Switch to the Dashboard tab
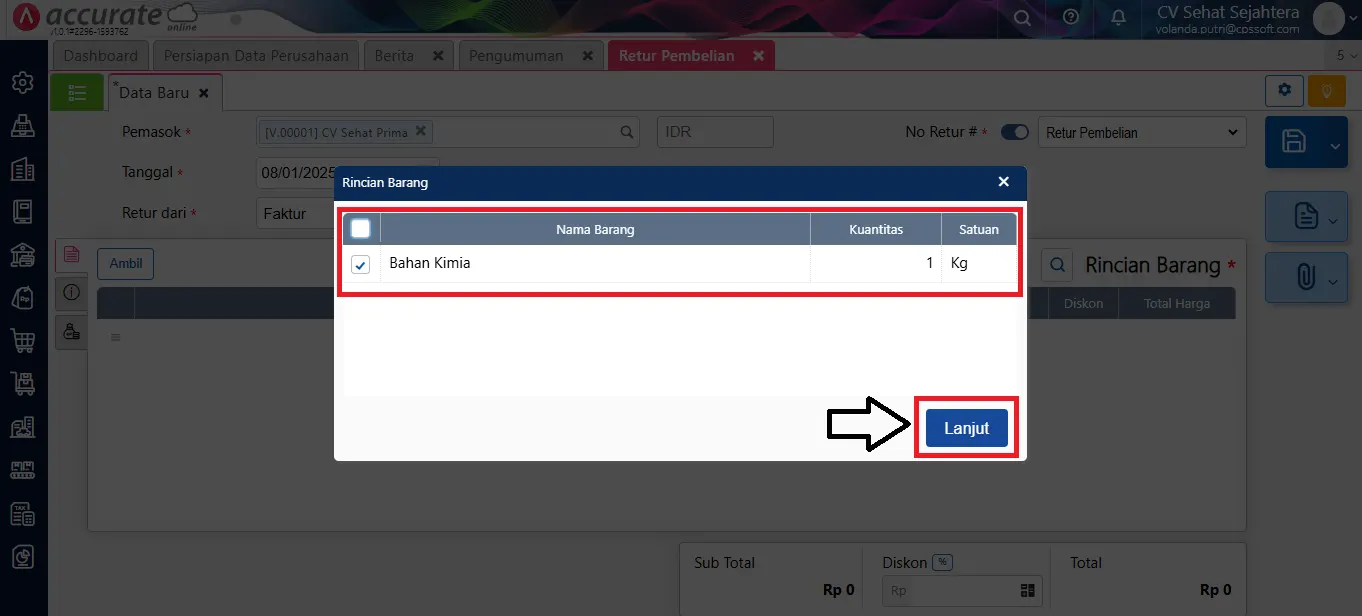 pyautogui.click(x=101, y=56)
